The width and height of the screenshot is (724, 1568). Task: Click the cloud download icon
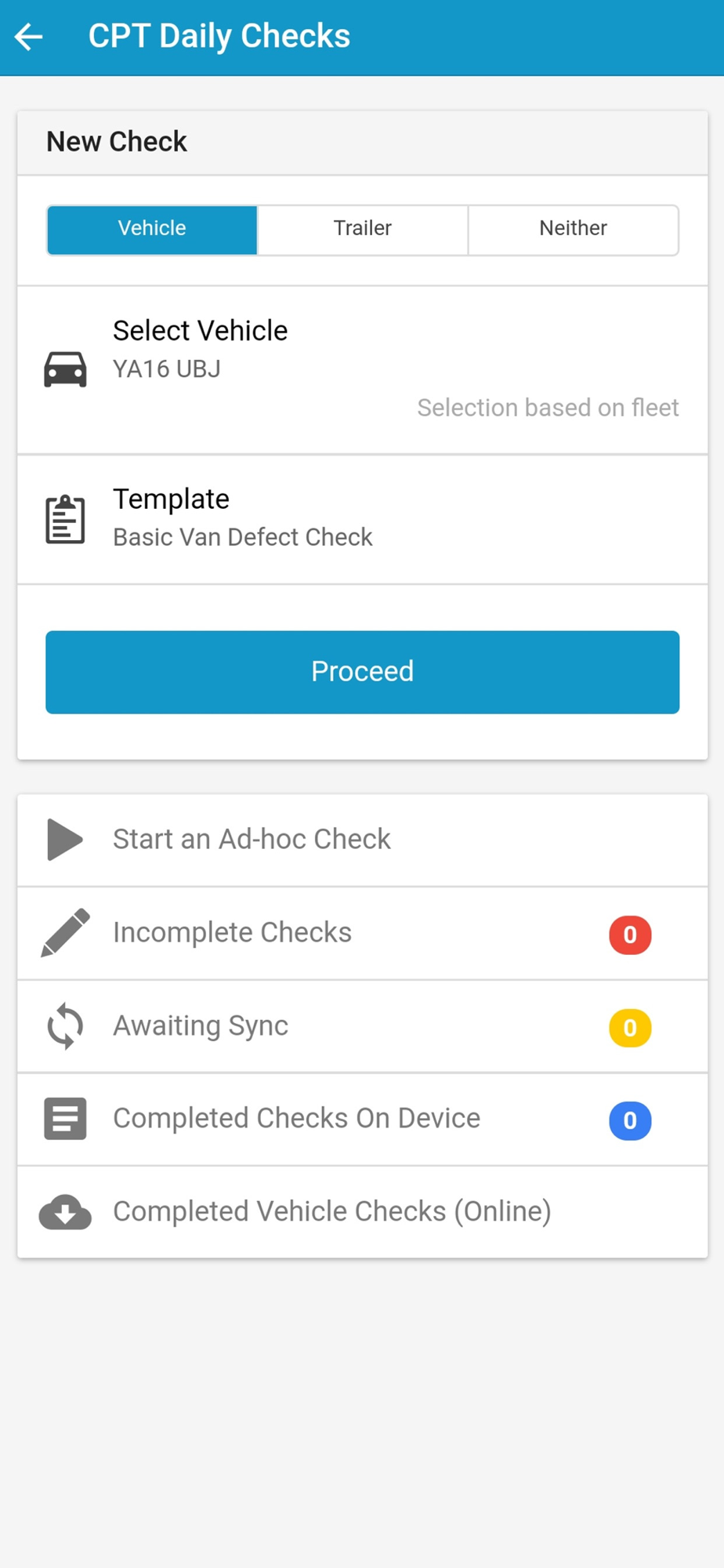65,1212
